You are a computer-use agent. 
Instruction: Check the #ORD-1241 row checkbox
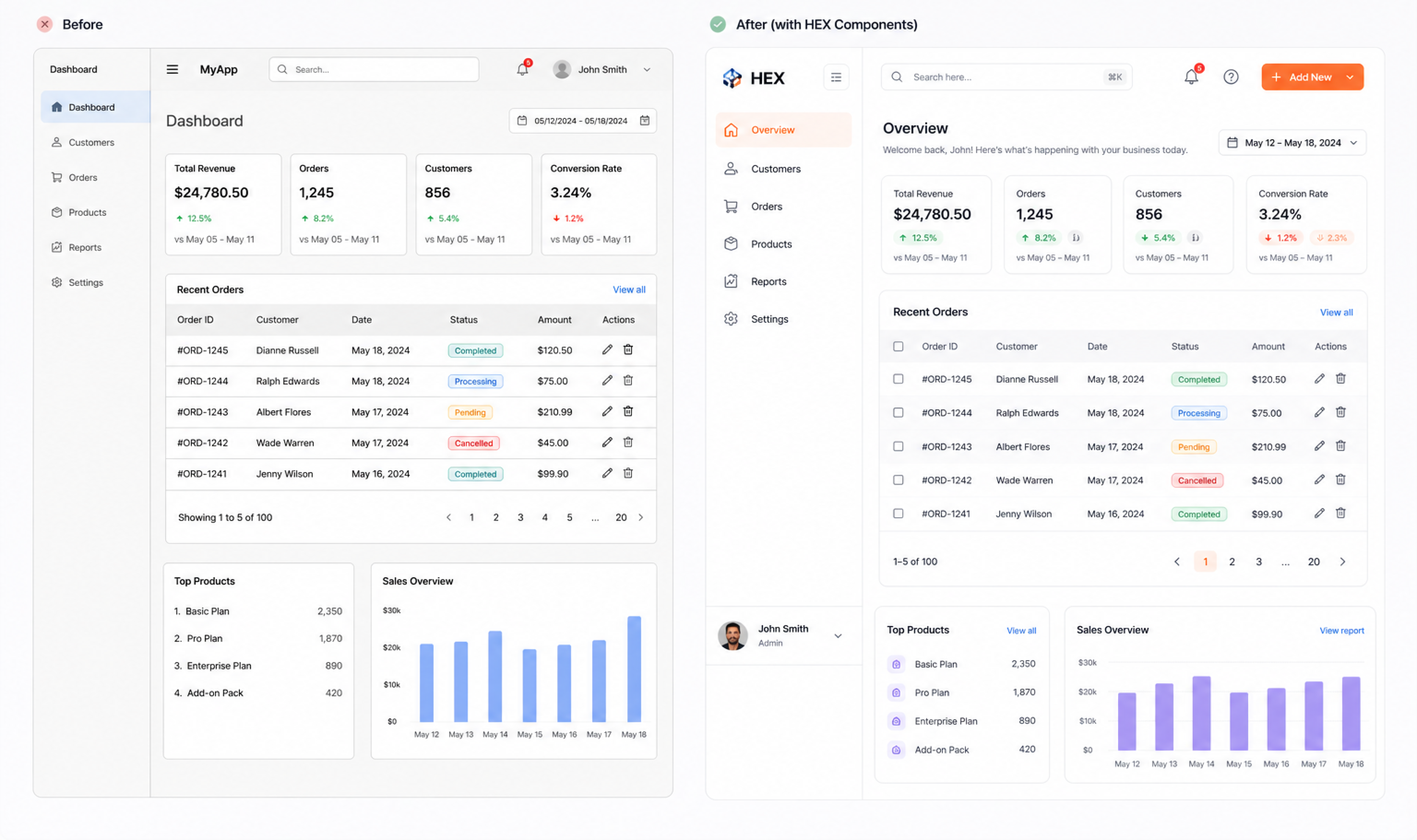pos(898,514)
